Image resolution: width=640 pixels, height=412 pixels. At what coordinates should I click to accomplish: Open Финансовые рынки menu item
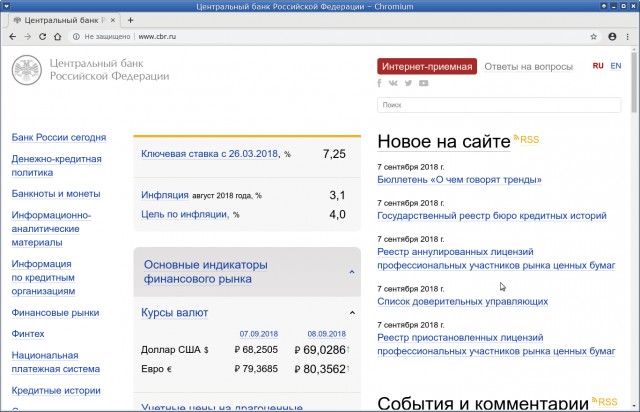click(x=55, y=313)
